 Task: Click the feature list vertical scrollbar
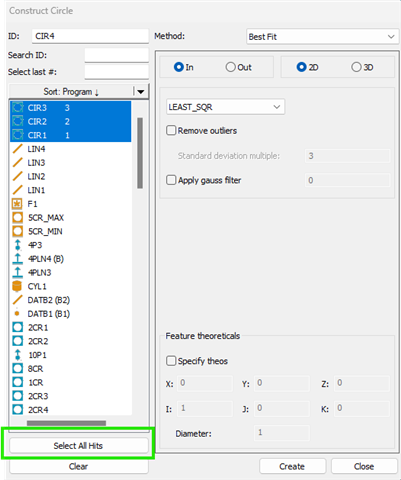(140, 153)
